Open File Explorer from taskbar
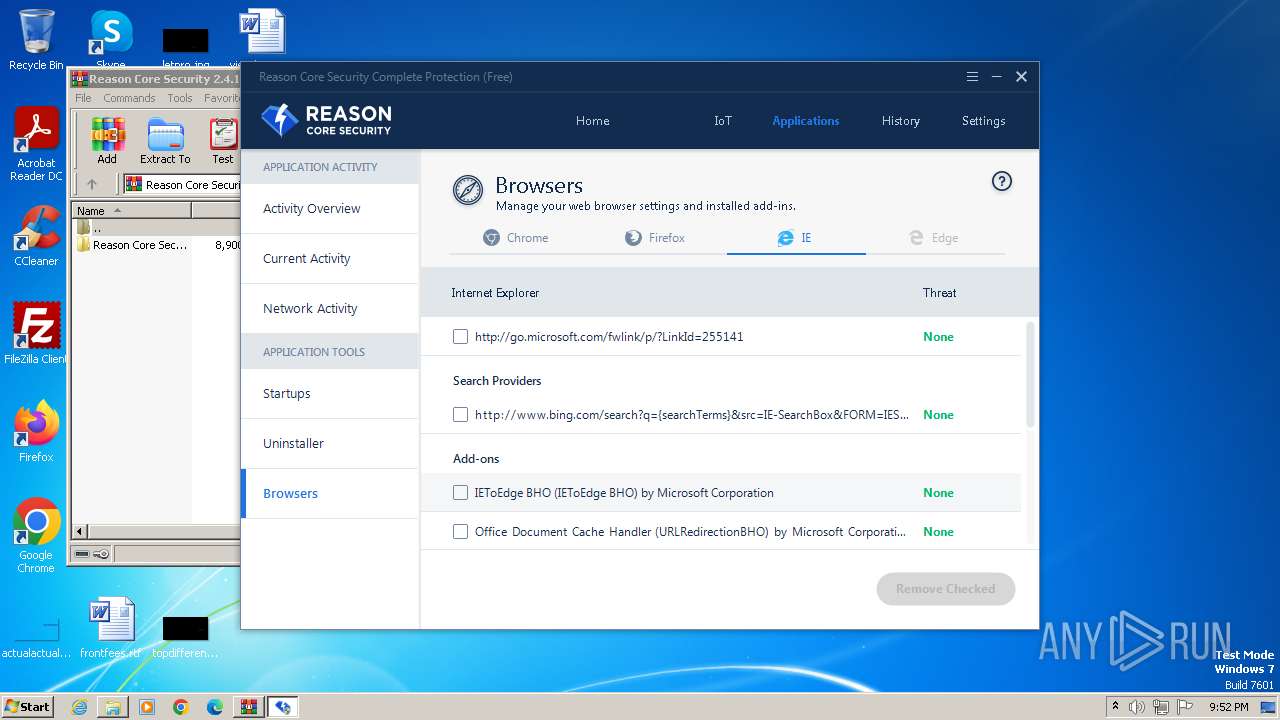Screen dimensions: 1280x720 pos(113,707)
